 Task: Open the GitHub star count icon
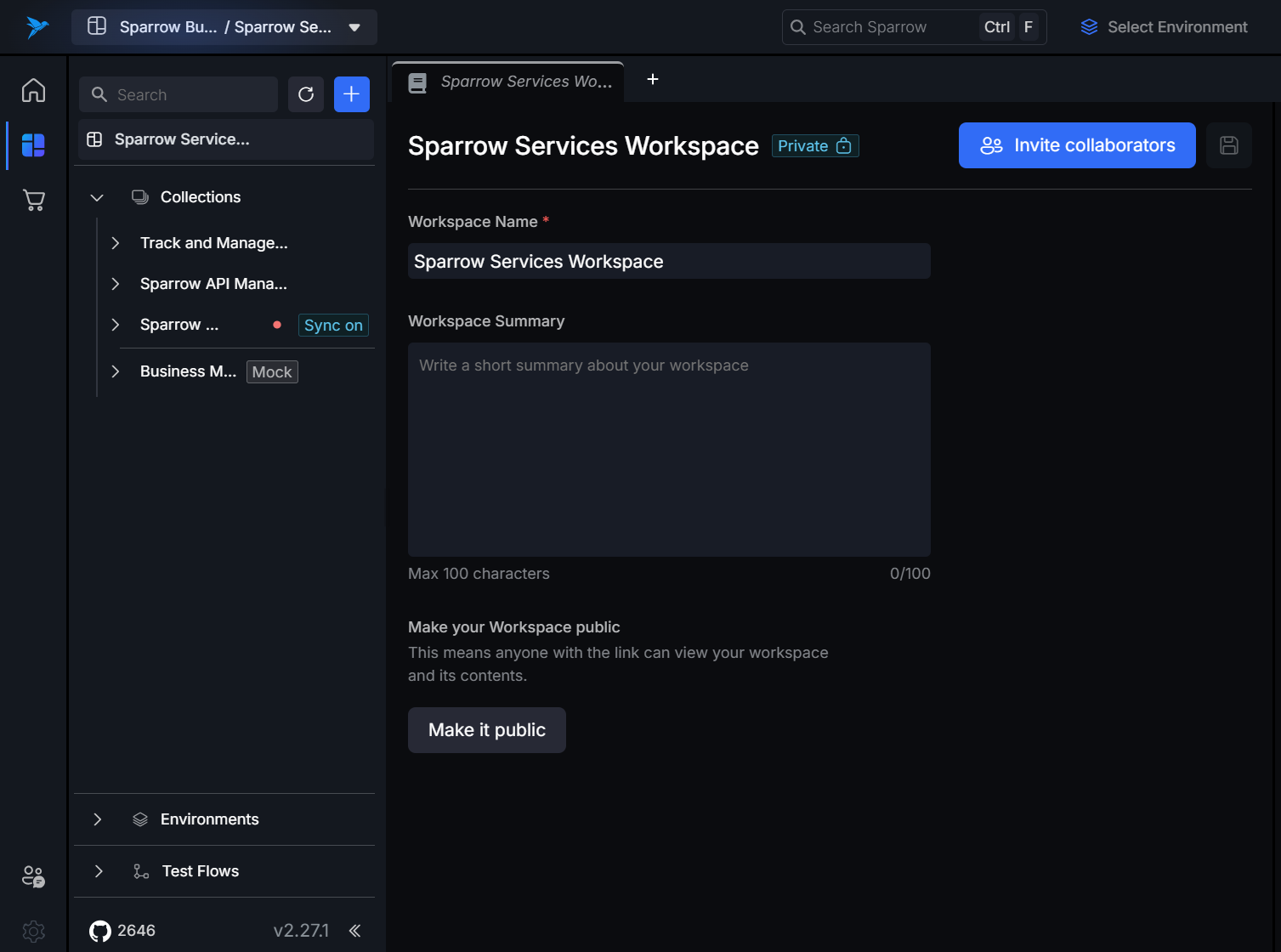[100, 931]
